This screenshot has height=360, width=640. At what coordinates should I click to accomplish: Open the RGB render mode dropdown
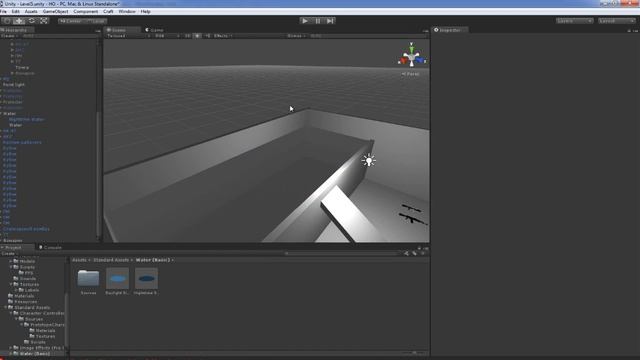(167, 36)
